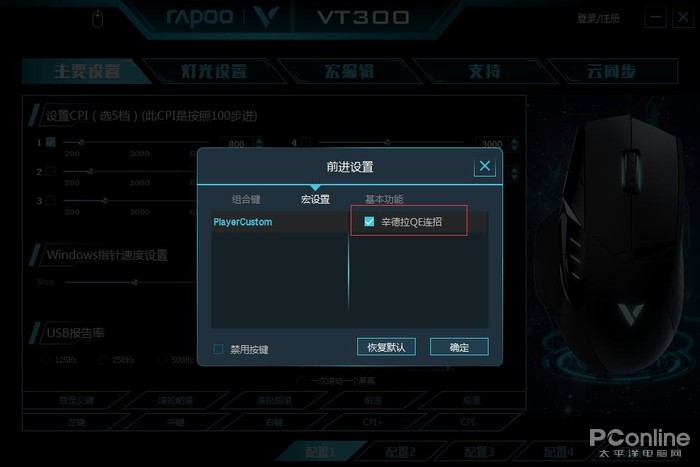Increase CPI level 4 value stepper
700x467 pixels.
514,141
